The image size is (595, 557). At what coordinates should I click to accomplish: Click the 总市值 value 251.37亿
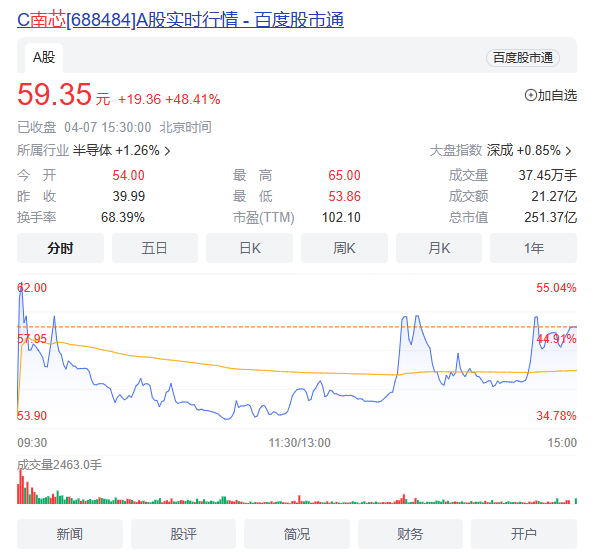tap(551, 217)
